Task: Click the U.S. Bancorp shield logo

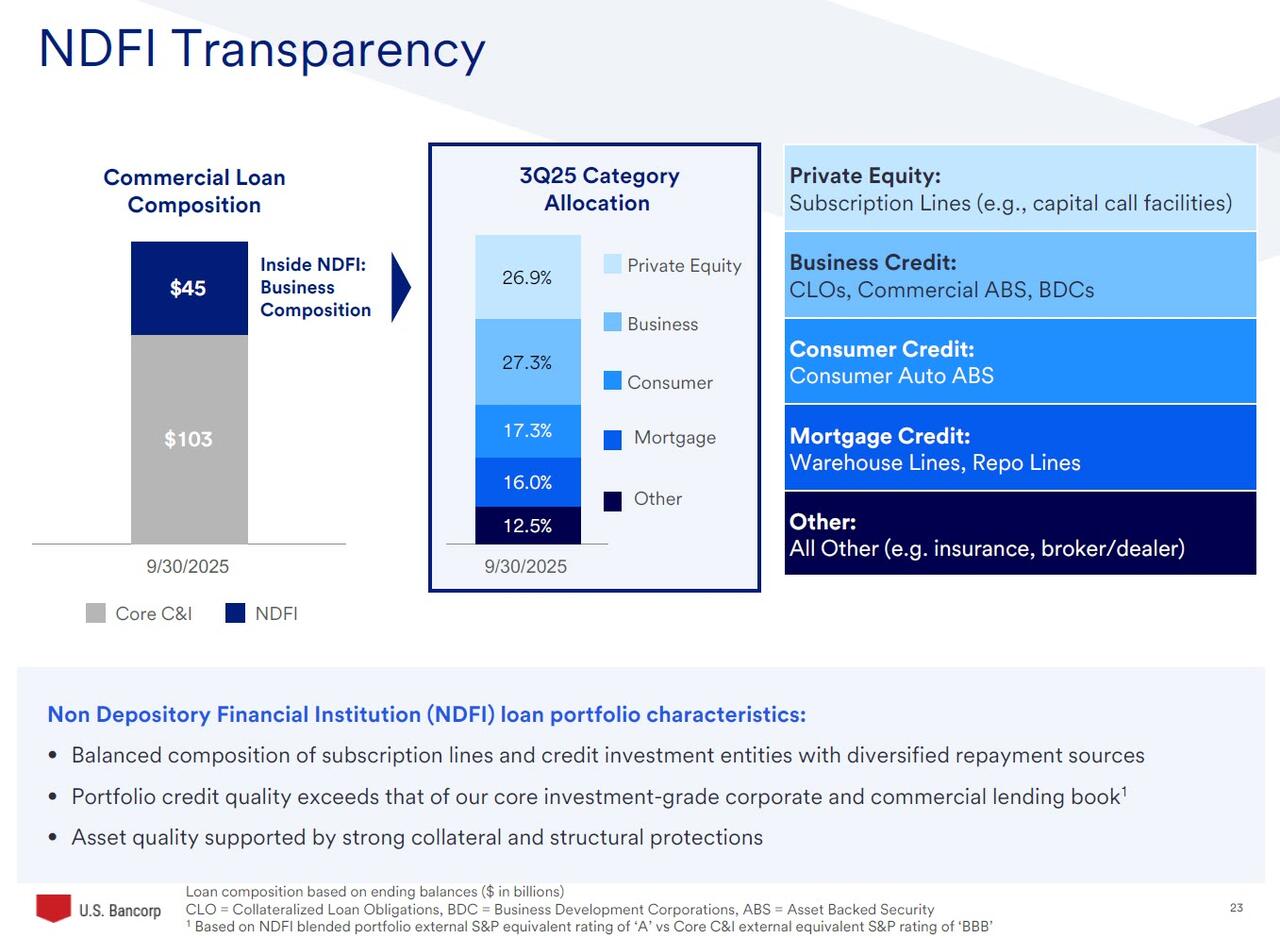Action: 54,908
